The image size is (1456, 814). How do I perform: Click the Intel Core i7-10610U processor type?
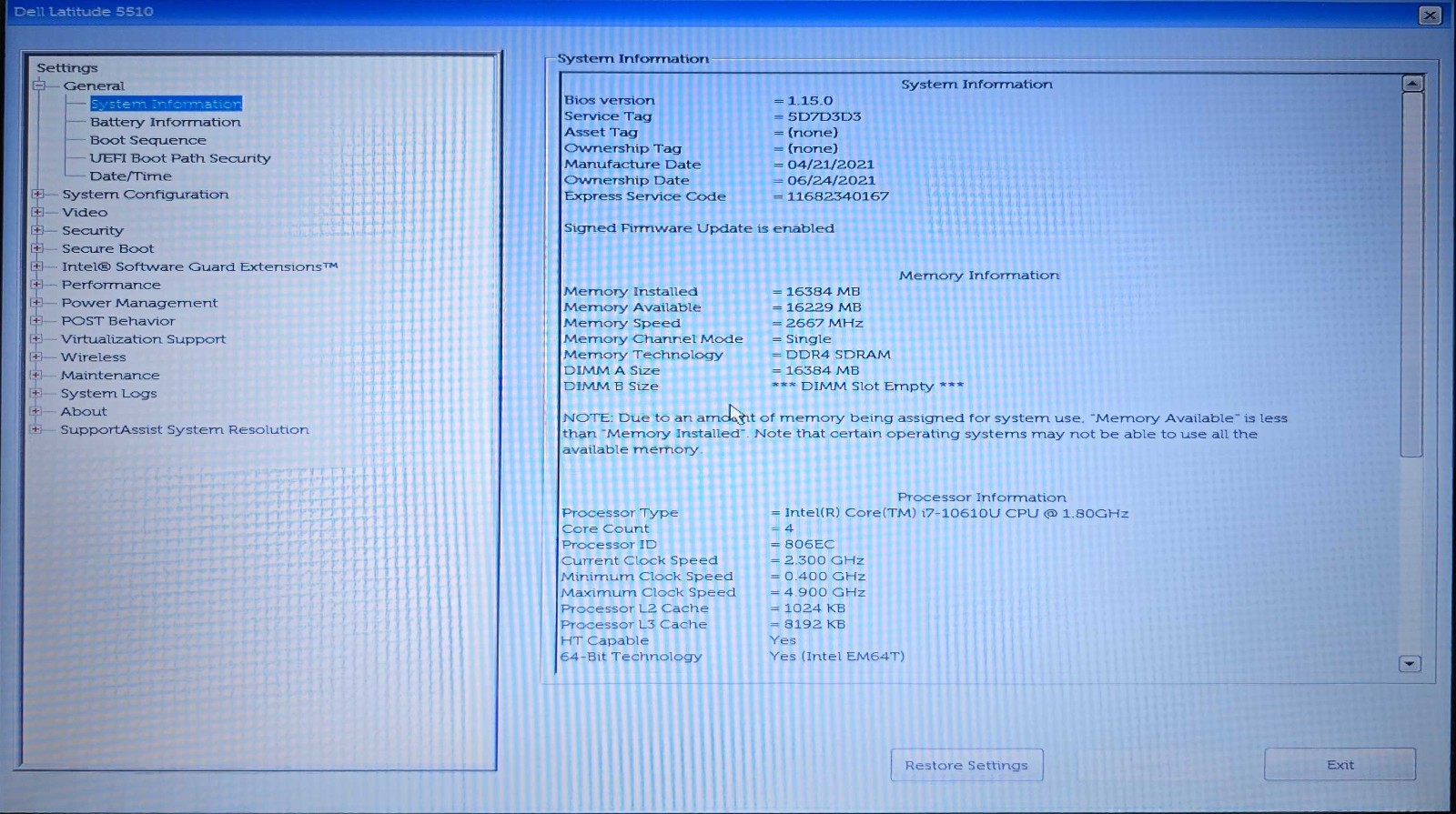point(956,513)
